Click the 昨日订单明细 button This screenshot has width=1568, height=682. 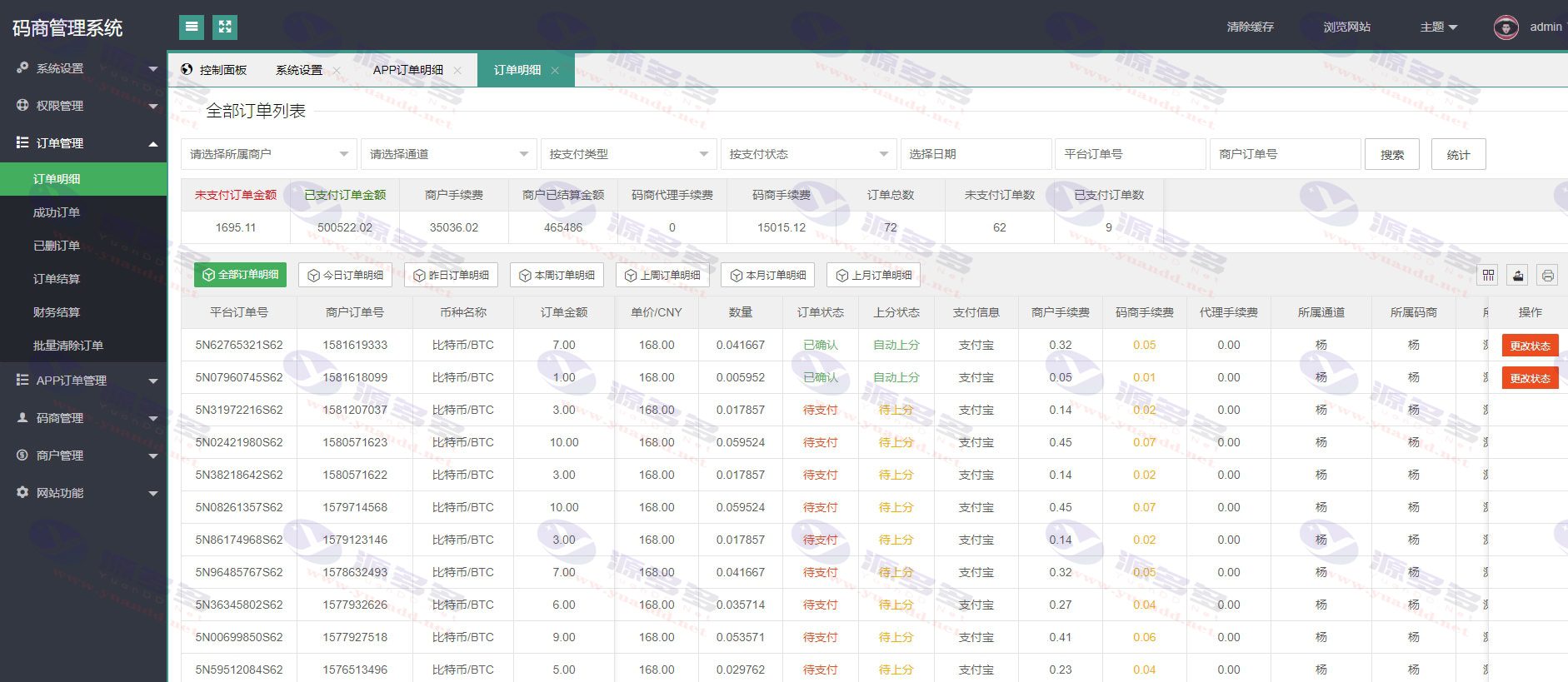(x=452, y=275)
